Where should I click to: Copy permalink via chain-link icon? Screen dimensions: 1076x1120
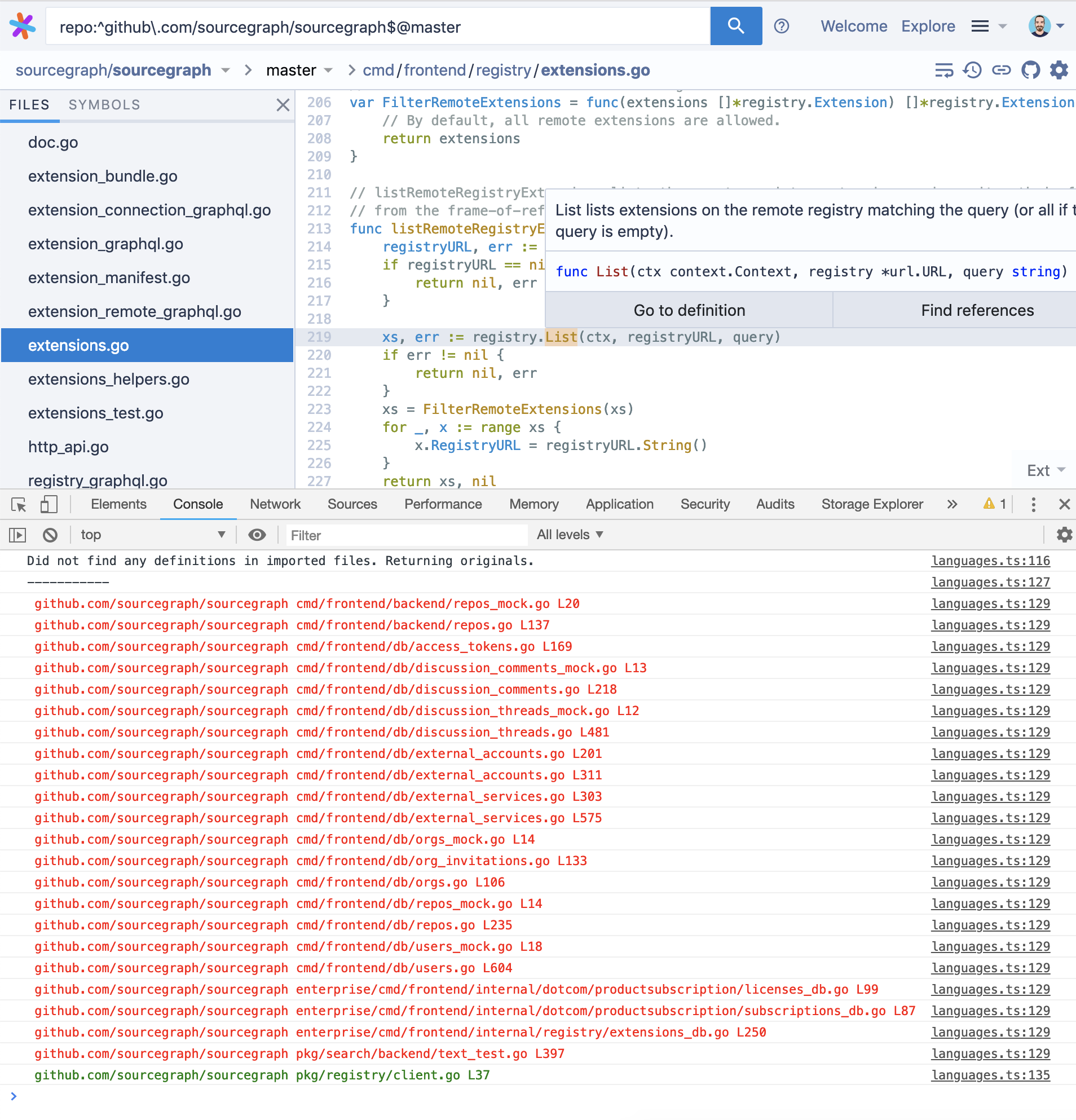point(1001,70)
